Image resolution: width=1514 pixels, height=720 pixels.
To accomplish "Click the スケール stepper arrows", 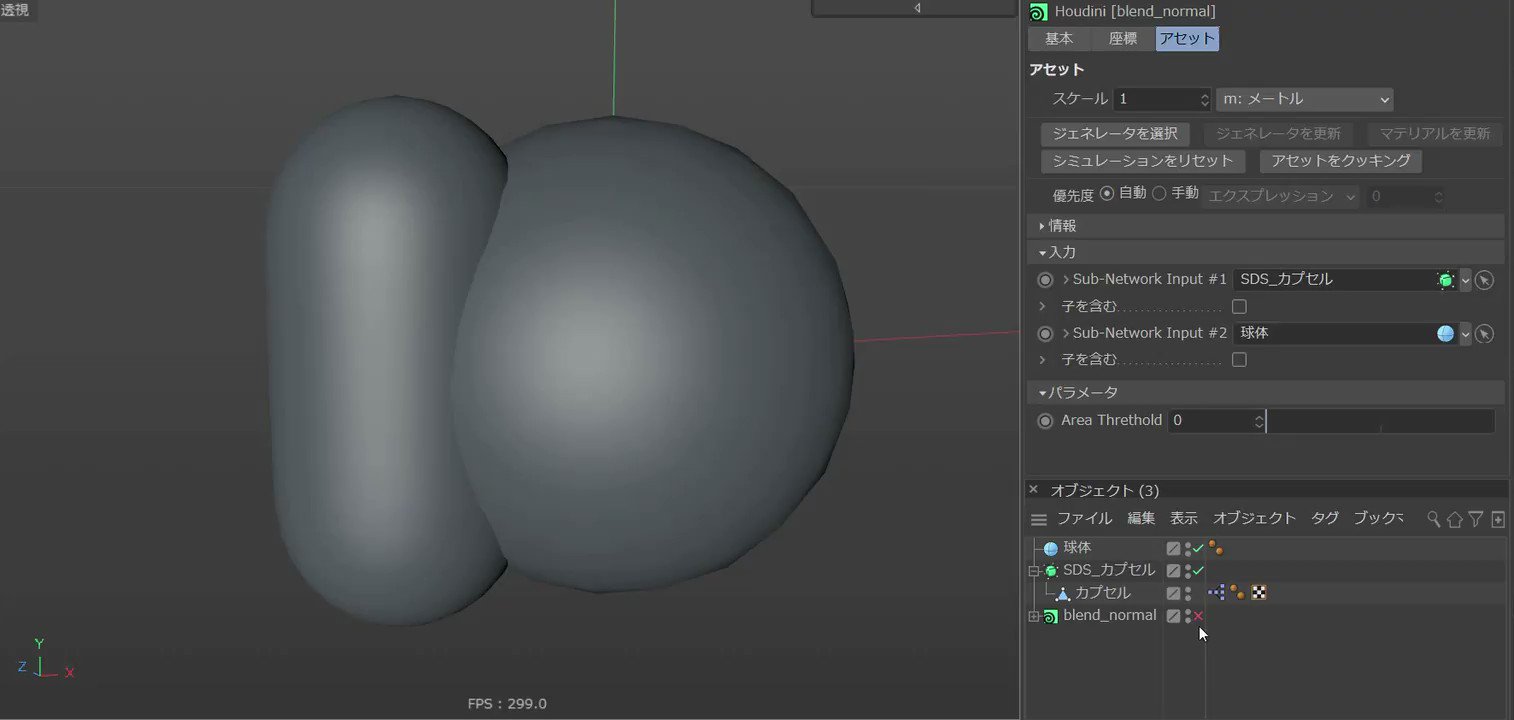I will pyautogui.click(x=1205, y=100).
